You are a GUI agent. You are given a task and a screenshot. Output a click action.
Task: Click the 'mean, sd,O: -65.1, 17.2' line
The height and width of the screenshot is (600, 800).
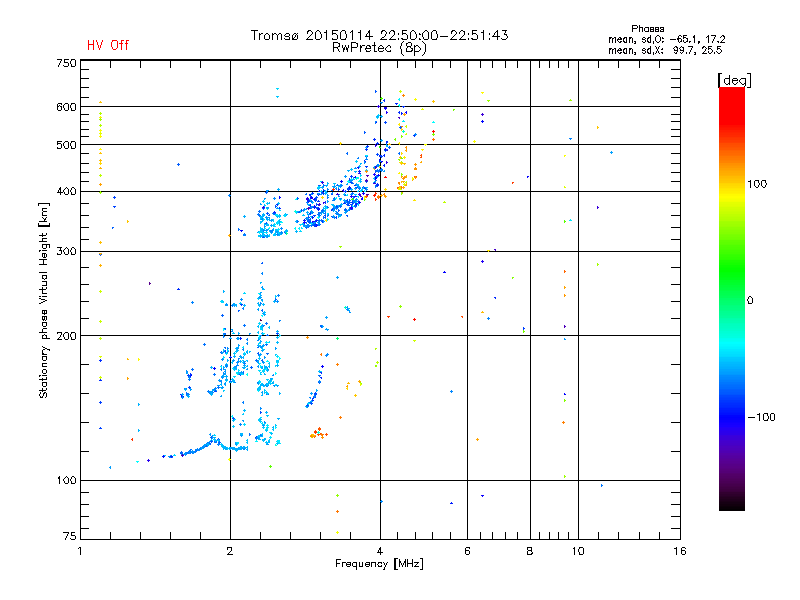pos(666,40)
